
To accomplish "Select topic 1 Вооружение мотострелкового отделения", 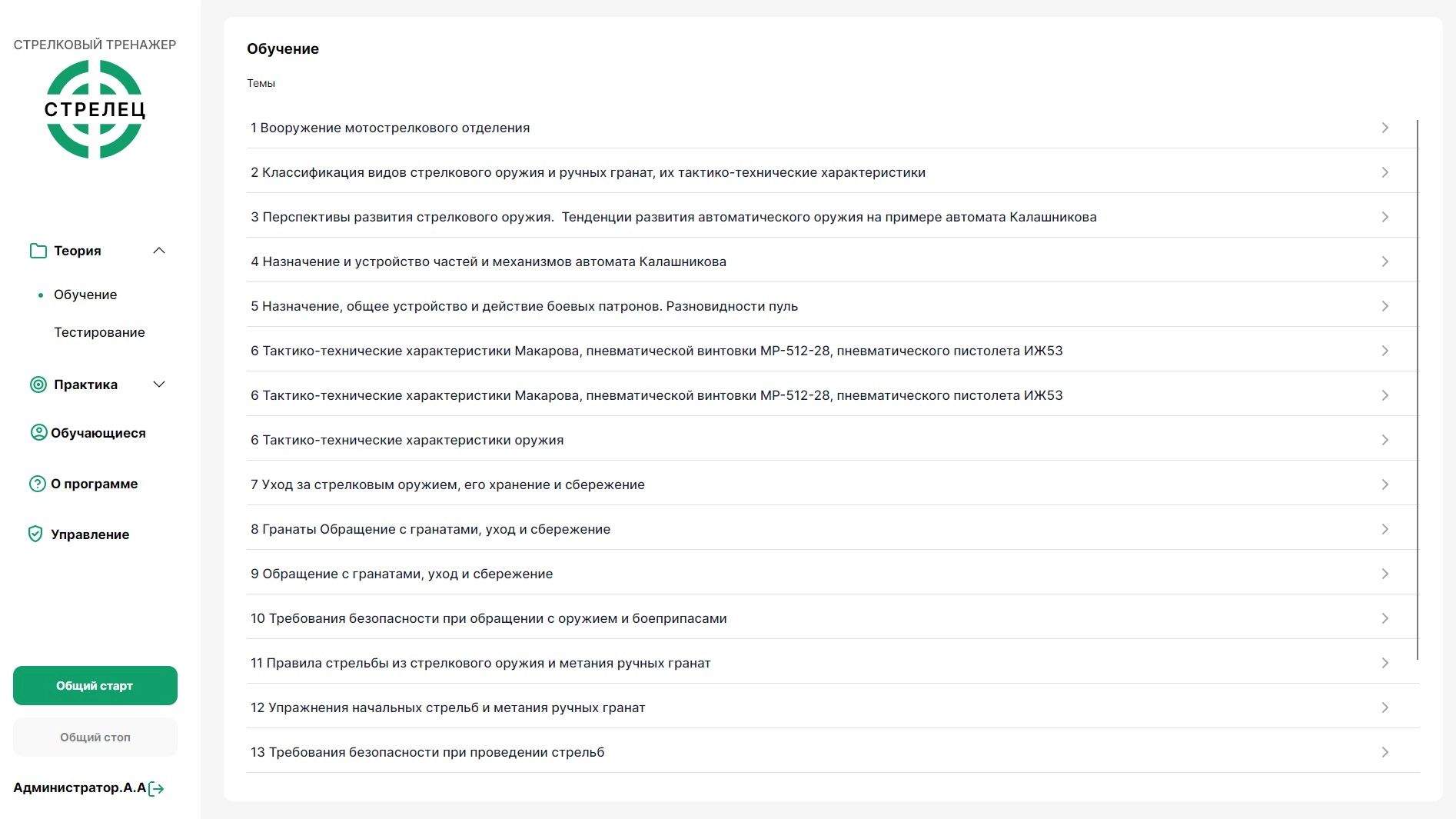I will 832,128.
